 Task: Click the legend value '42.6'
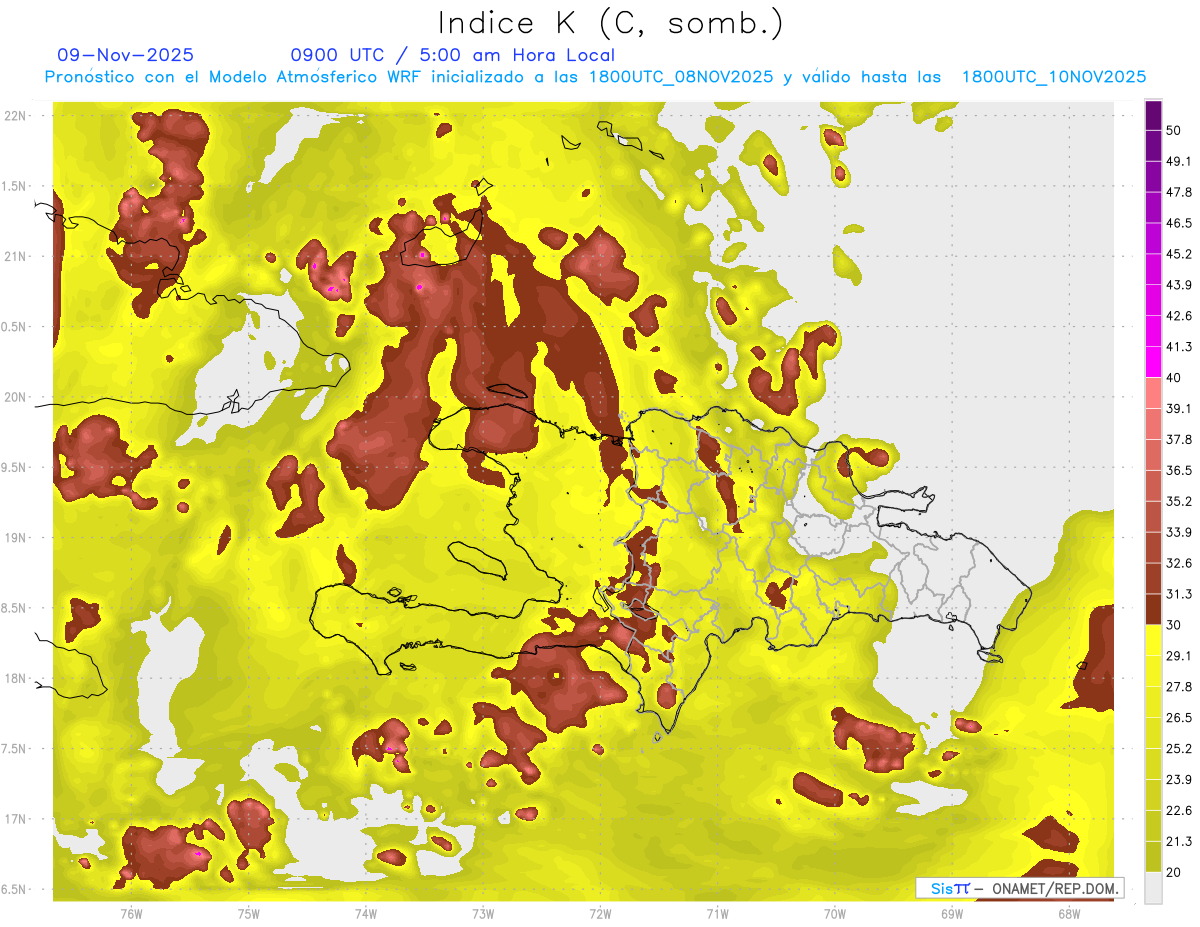[1178, 316]
